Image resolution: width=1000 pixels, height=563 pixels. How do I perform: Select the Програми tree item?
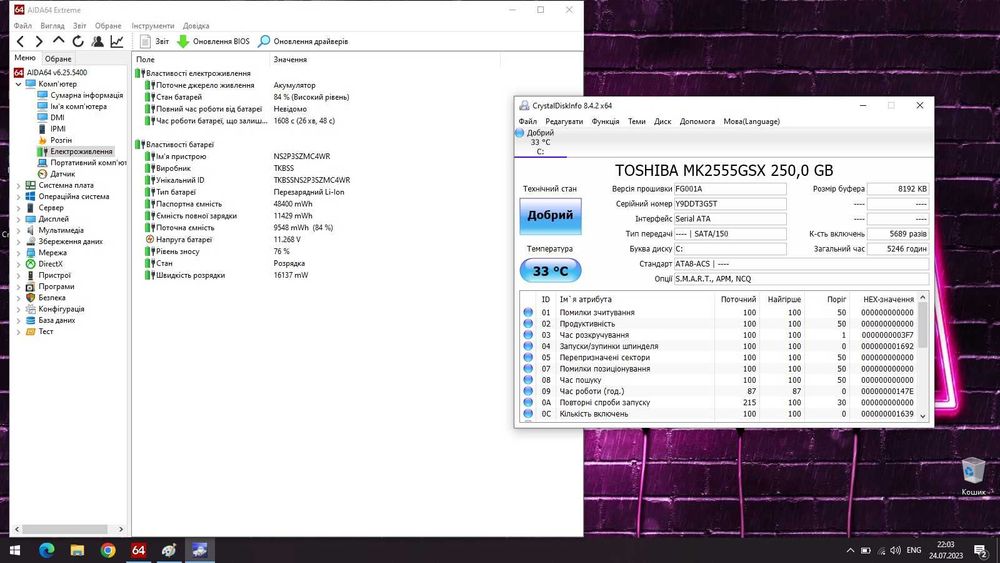click(56, 286)
